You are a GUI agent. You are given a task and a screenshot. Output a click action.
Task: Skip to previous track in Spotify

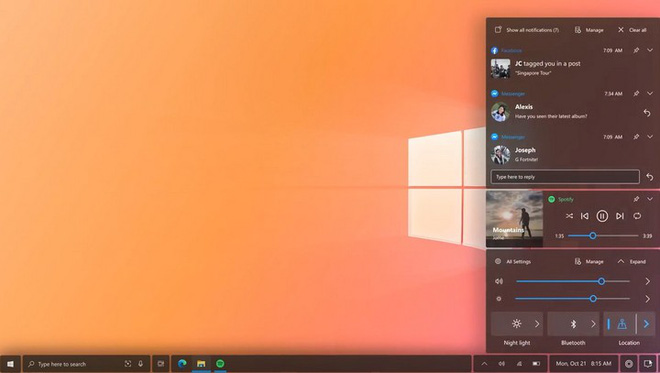coord(585,216)
